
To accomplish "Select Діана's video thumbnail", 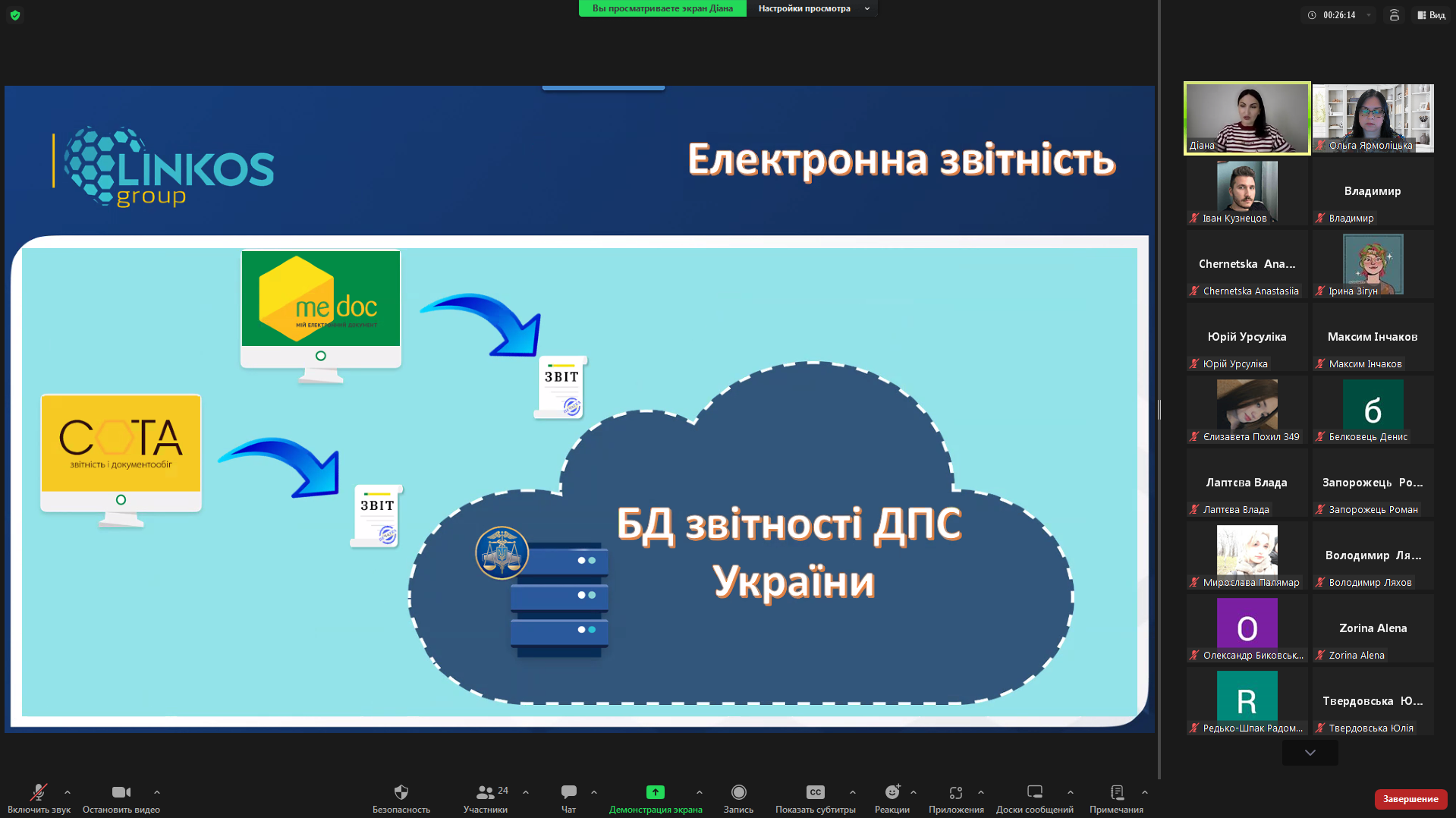I will pyautogui.click(x=1247, y=118).
